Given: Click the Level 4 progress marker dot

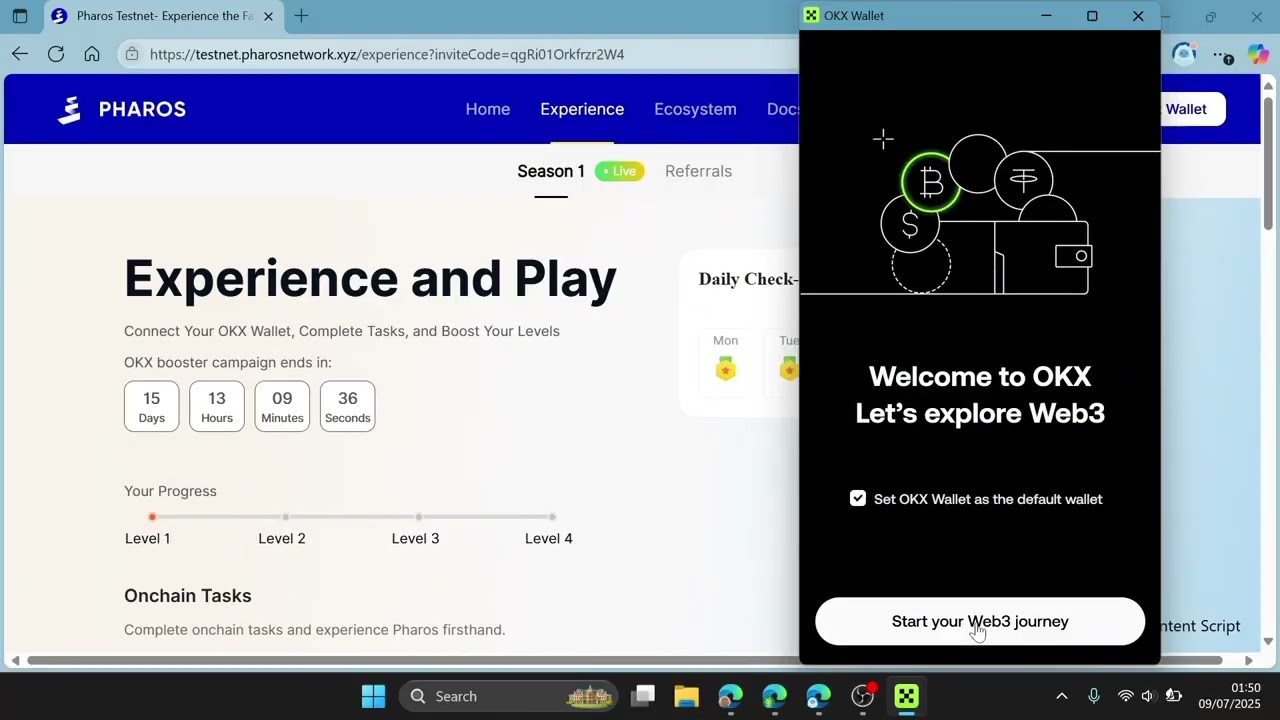Looking at the screenshot, I should 552,517.
